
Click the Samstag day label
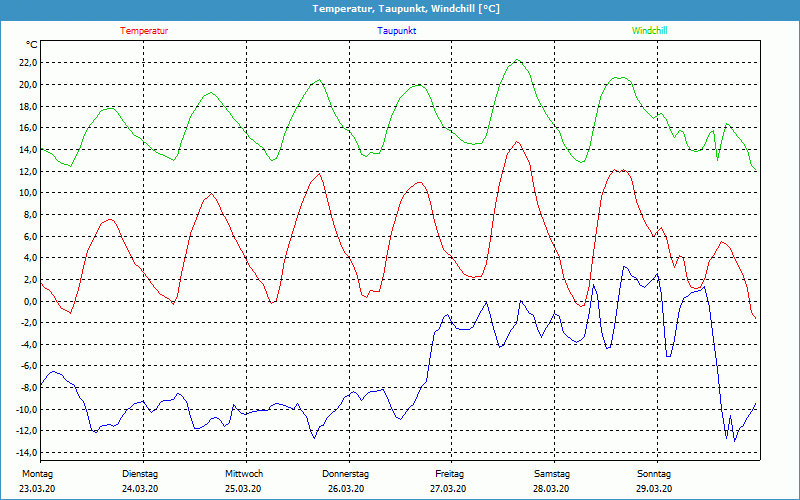pos(552,474)
